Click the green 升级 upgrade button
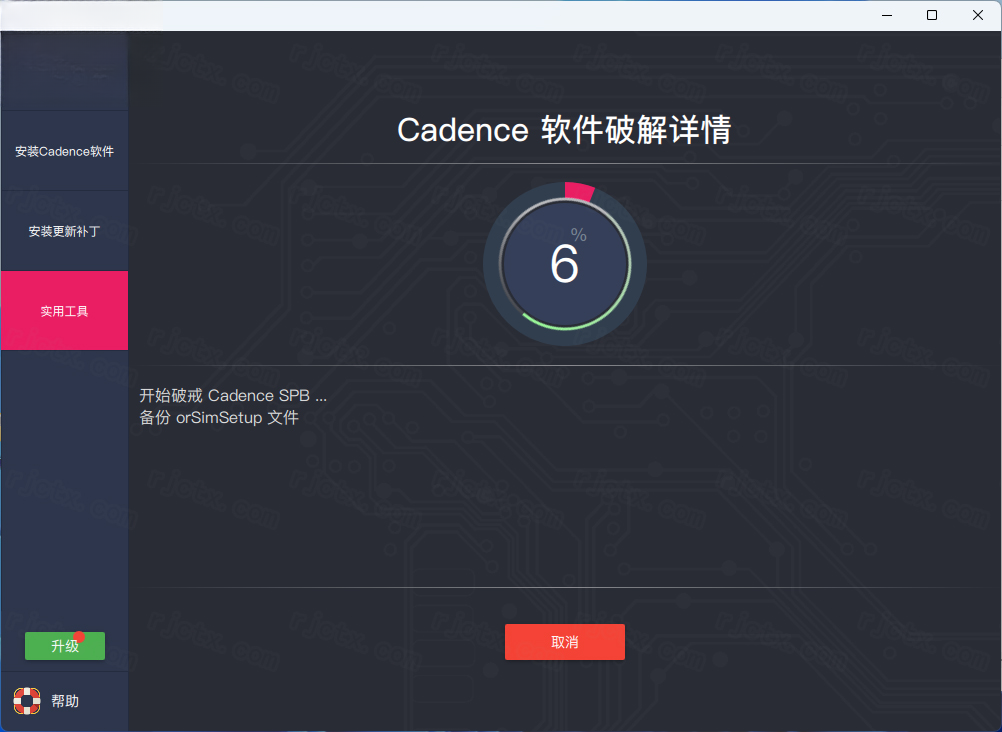Viewport: 1002px width, 732px height. tap(65, 646)
